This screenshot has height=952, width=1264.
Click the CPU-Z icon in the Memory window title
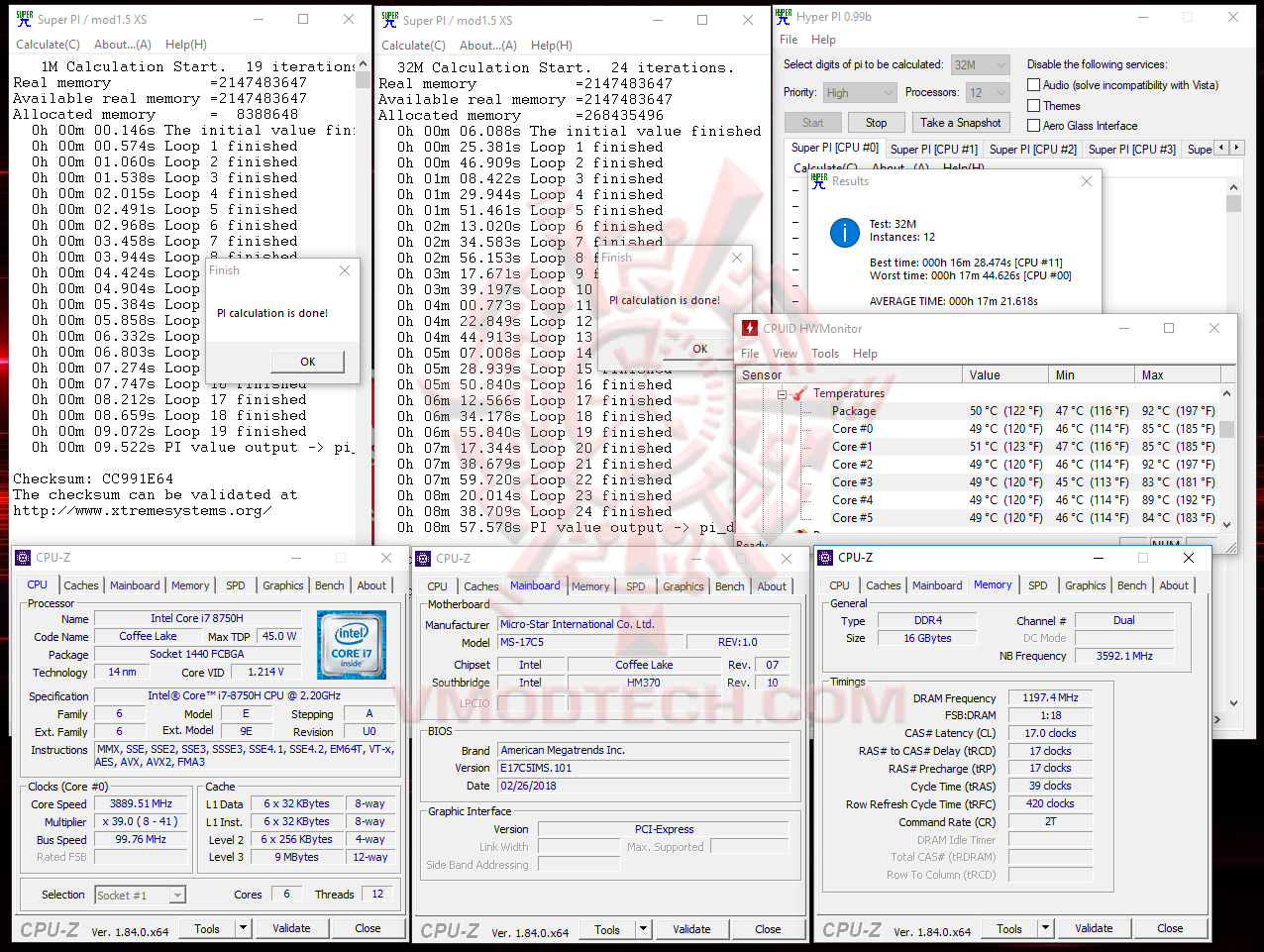point(826,558)
